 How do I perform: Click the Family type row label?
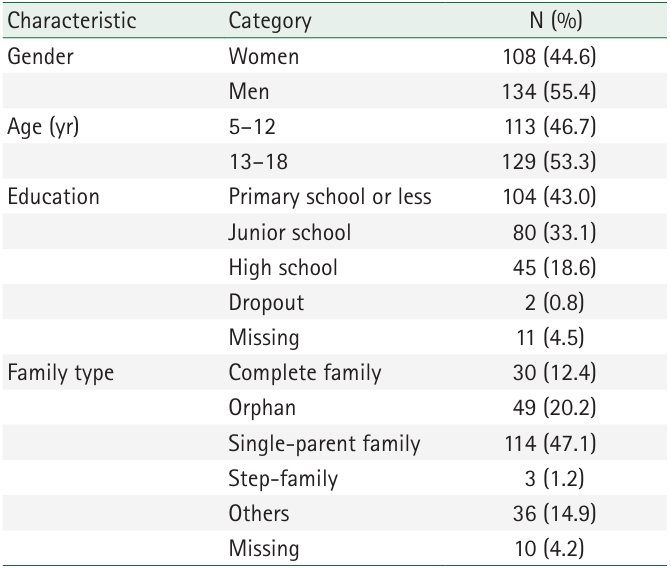pyautogui.click(x=59, y=373)
